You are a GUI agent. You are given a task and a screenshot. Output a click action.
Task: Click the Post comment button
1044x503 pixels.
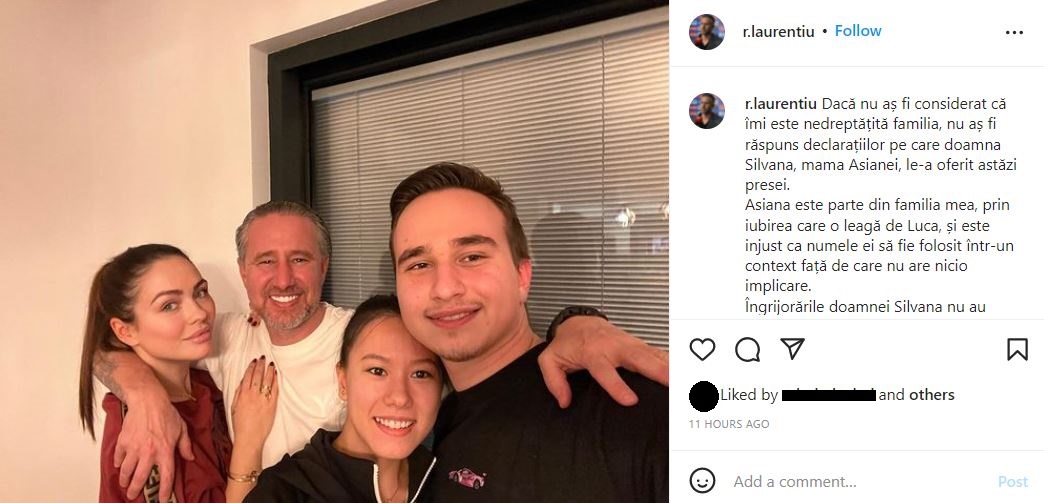pos(1013,481)
